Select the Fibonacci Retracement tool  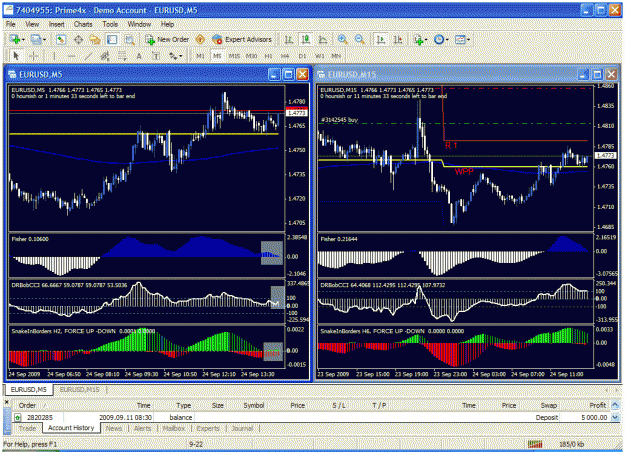[x=122, y=56]
